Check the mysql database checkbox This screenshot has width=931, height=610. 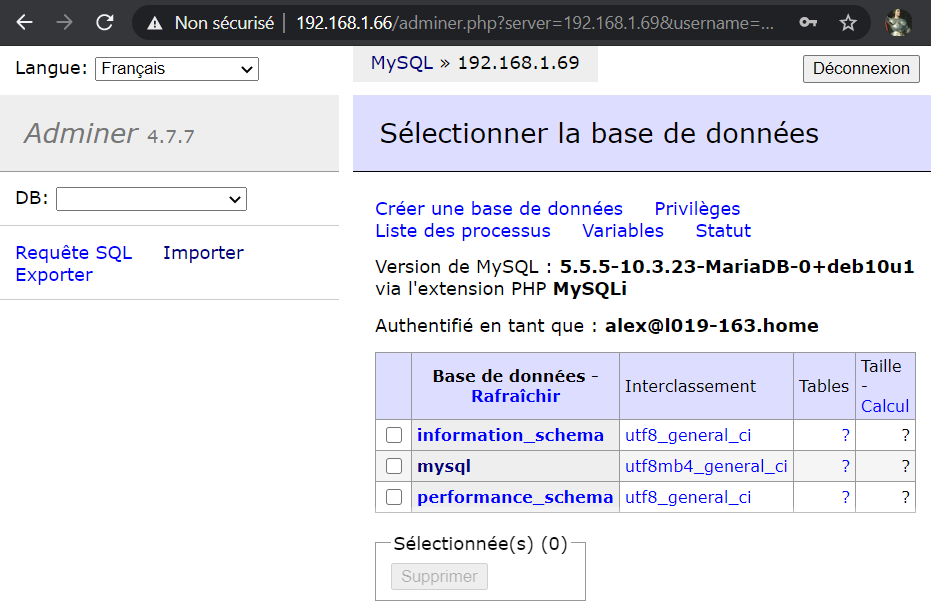point(393,466)
